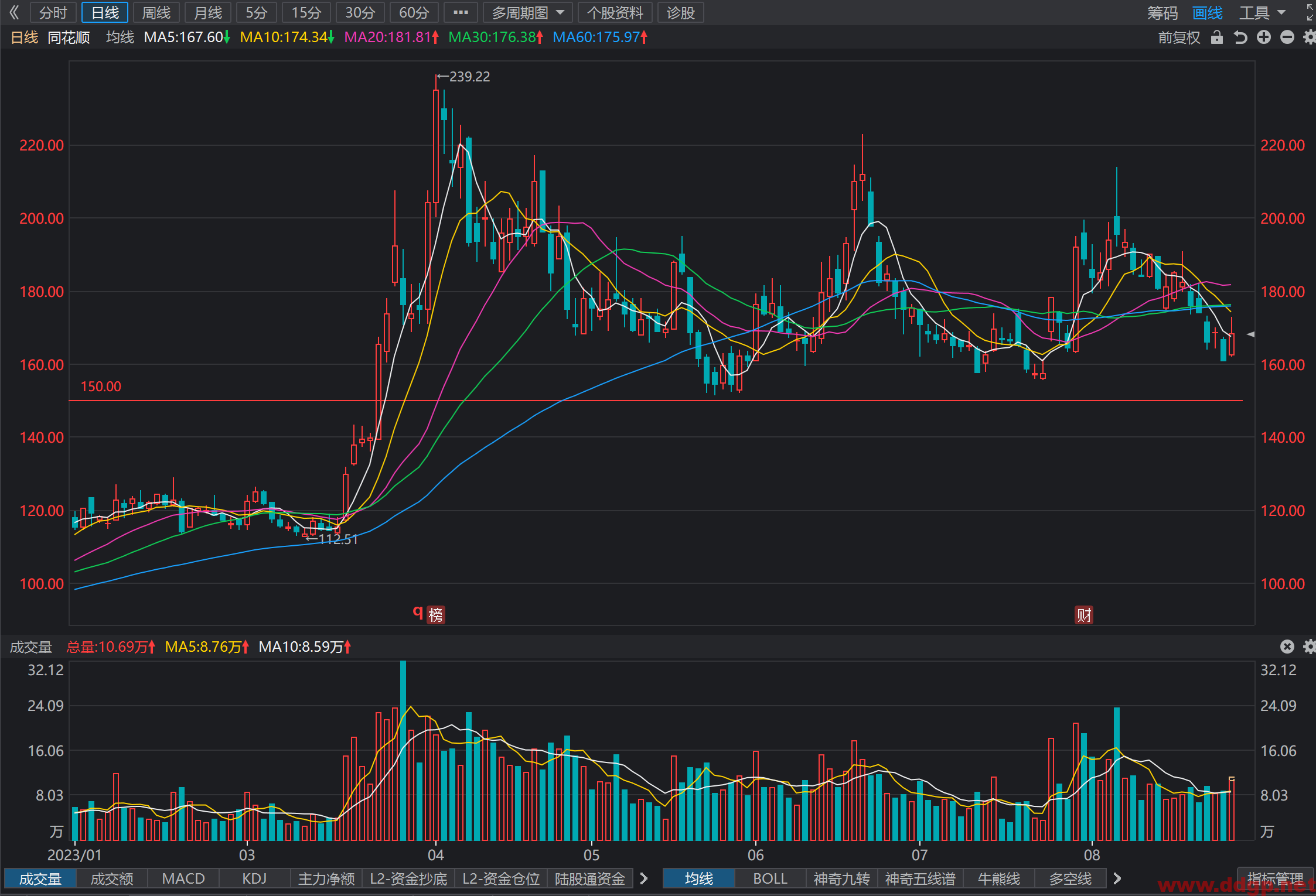The height and width of the screenshot is (896, 1316).
Task: Switch to the 周线 weekly chart tab
Action: click(156, 12)
